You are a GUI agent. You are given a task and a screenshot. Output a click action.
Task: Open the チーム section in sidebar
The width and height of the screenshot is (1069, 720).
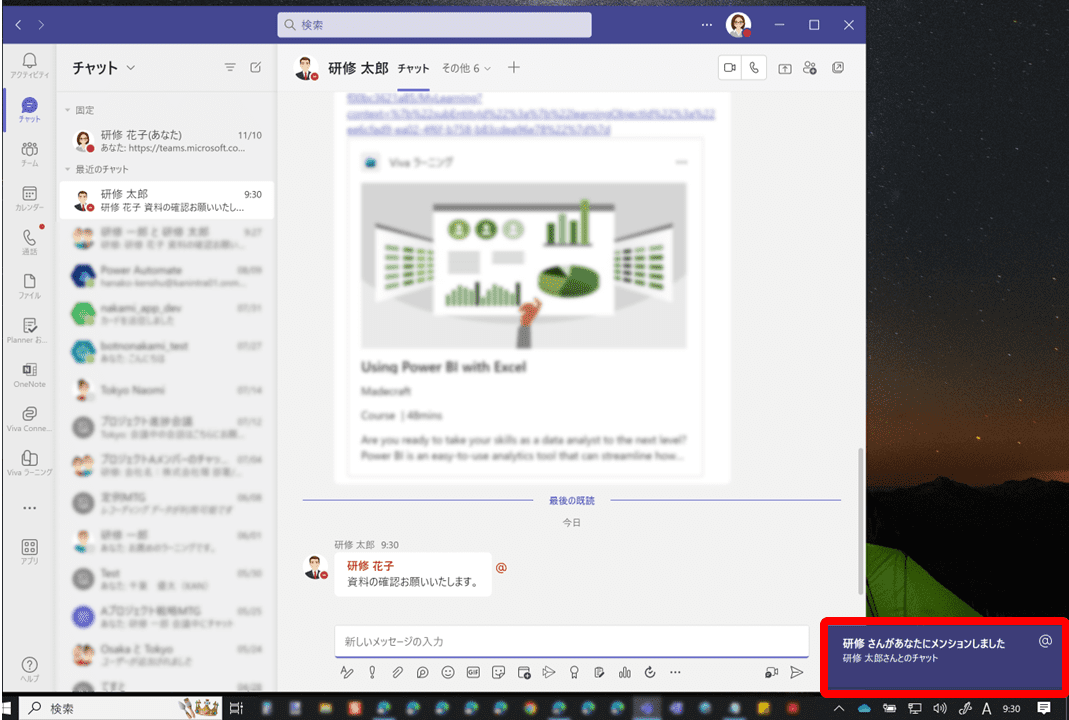coord(29,154)
